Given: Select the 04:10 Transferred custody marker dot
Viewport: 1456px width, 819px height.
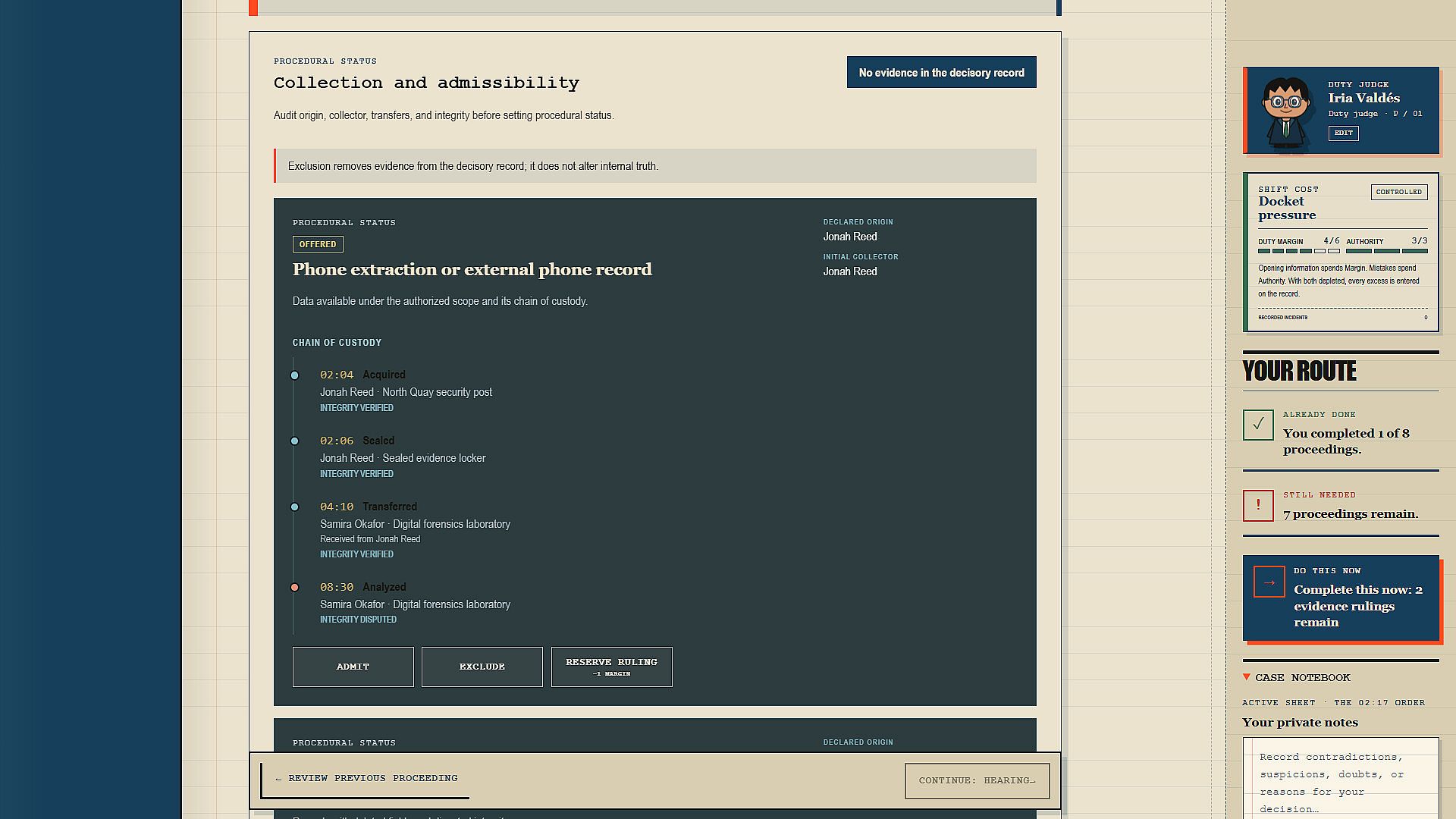Looking at the screenshot, I should pos(295,507).
